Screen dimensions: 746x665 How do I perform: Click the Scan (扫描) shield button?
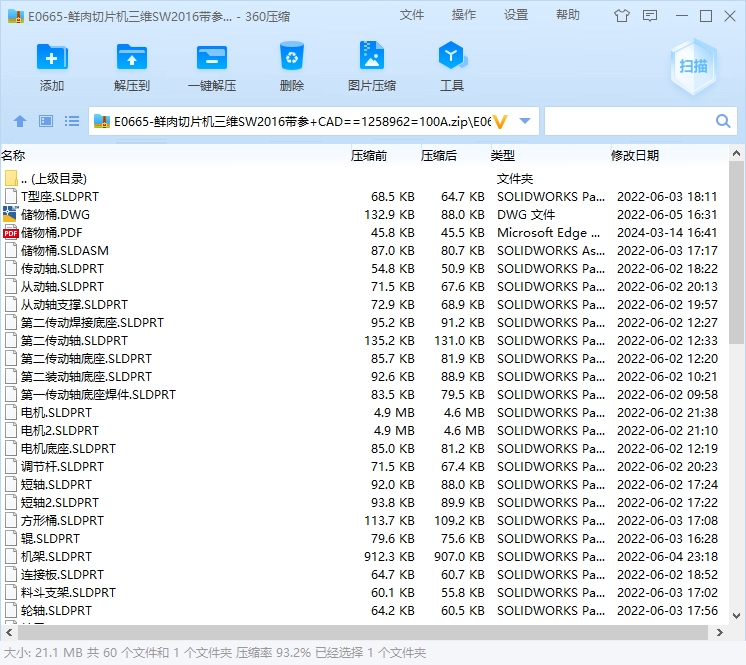pos(693,66)
